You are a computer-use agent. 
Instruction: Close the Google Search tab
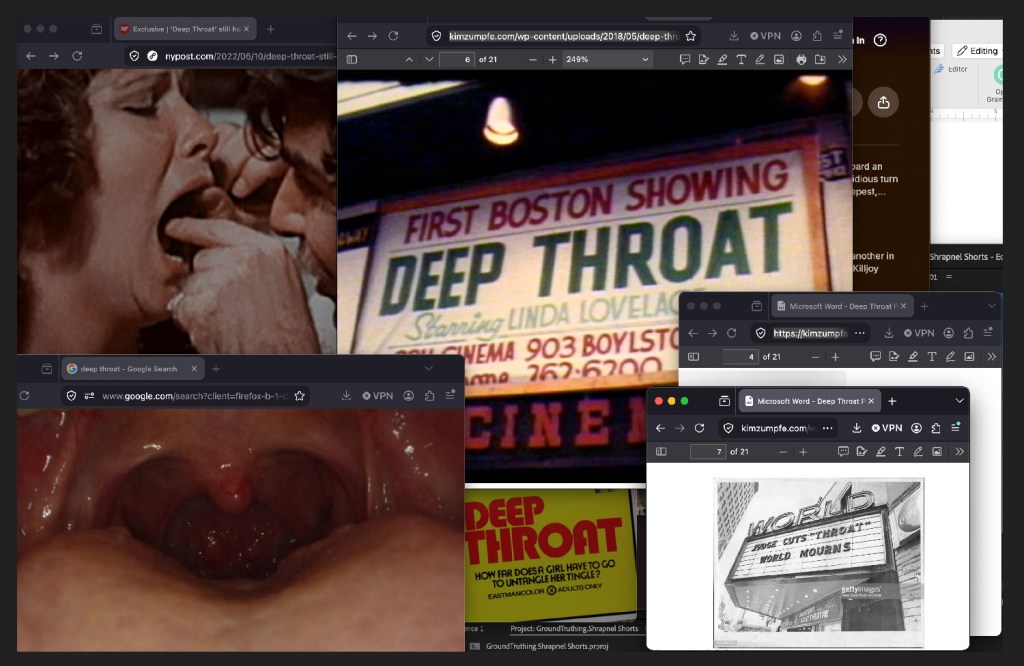(x=194, y=369)
